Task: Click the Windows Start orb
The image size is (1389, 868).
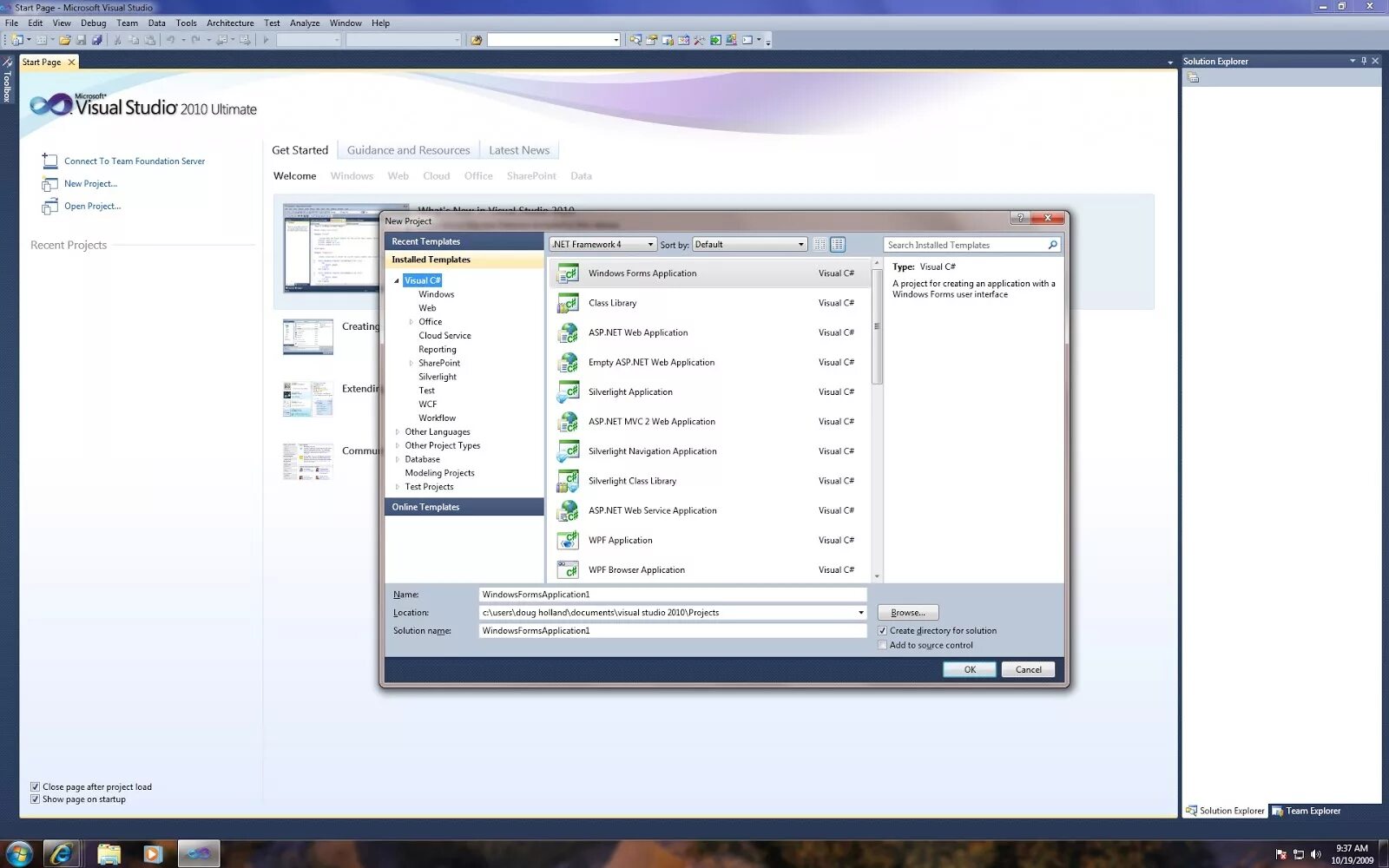Action: point(18,853)
